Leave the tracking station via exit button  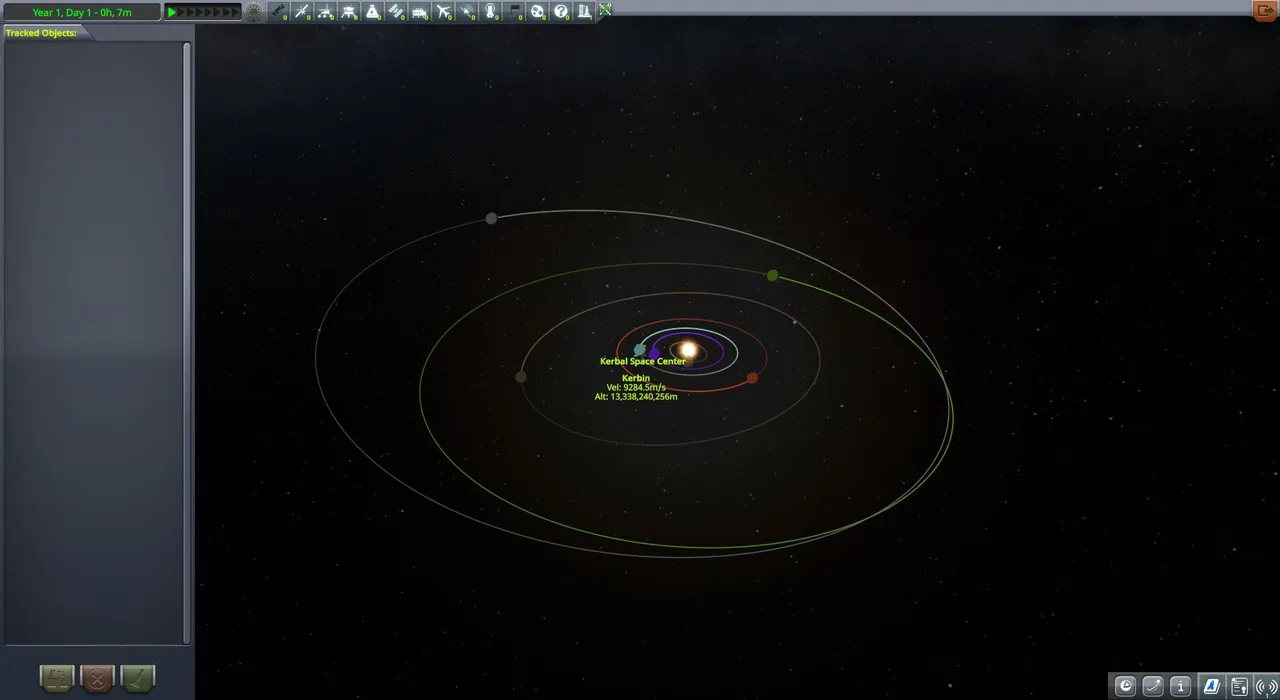tap(1265, 10)
